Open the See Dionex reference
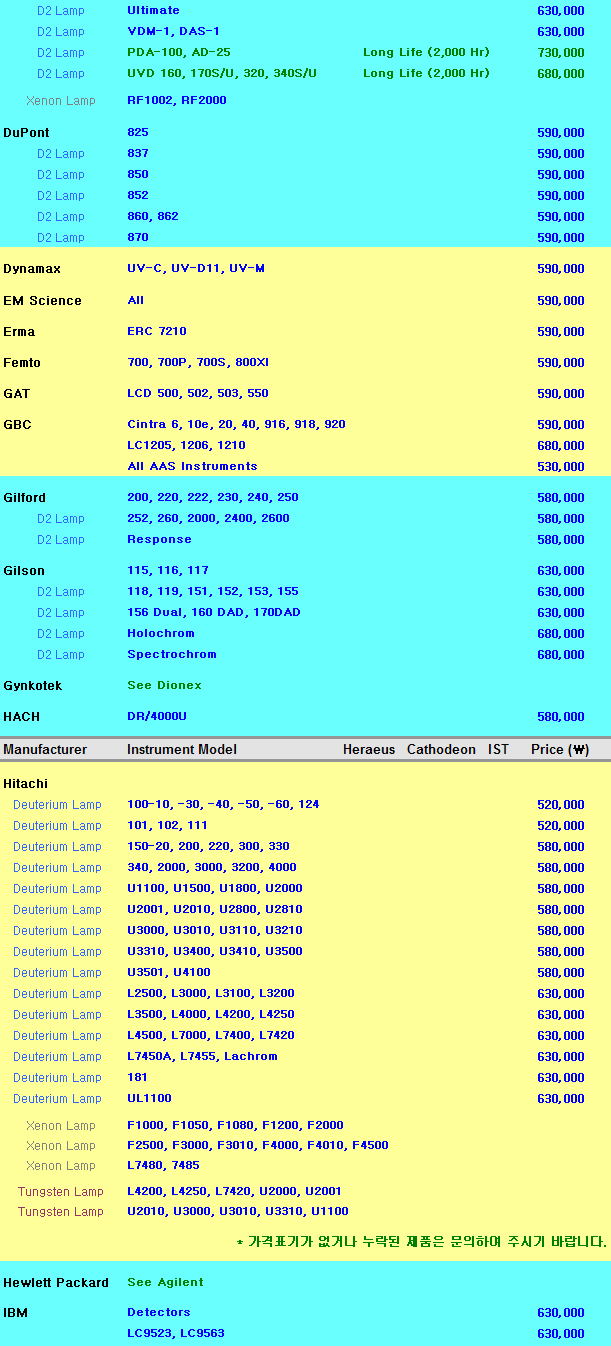The width and height of the screenshot is (611, 1346). point(164,685)
